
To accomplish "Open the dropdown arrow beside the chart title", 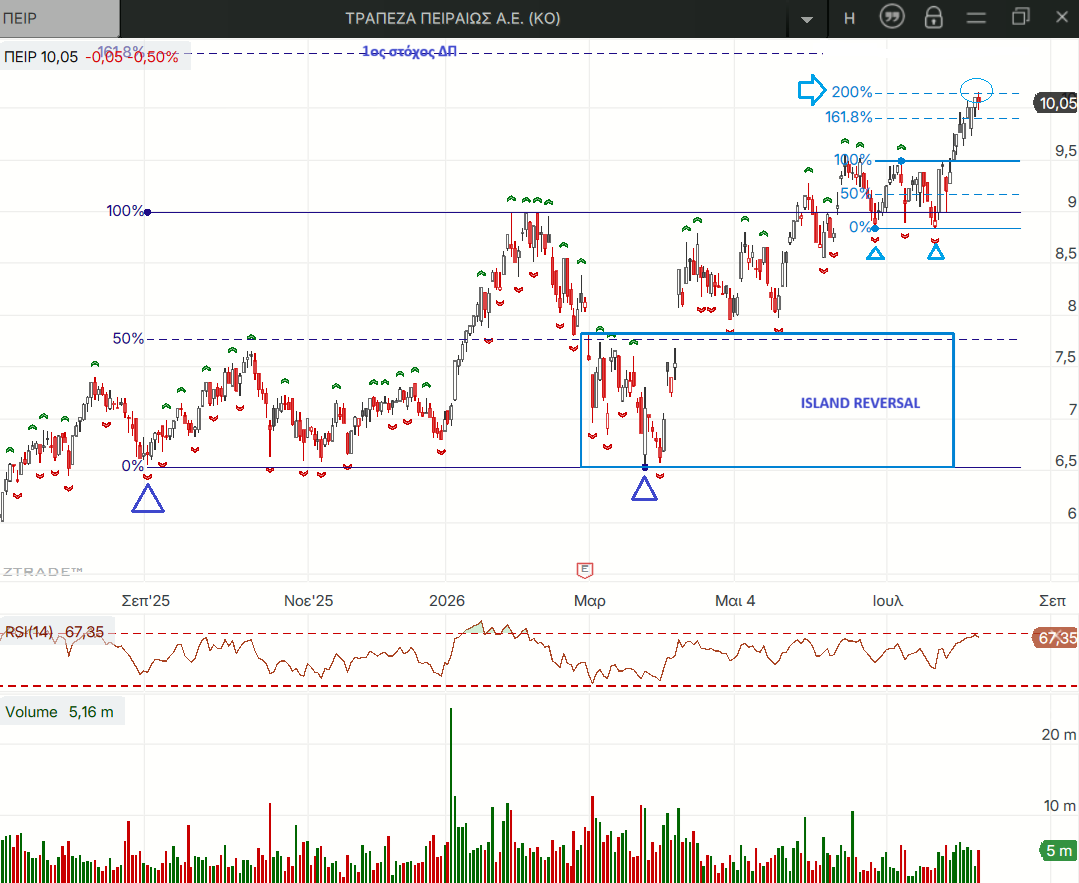I will [806, 19].
